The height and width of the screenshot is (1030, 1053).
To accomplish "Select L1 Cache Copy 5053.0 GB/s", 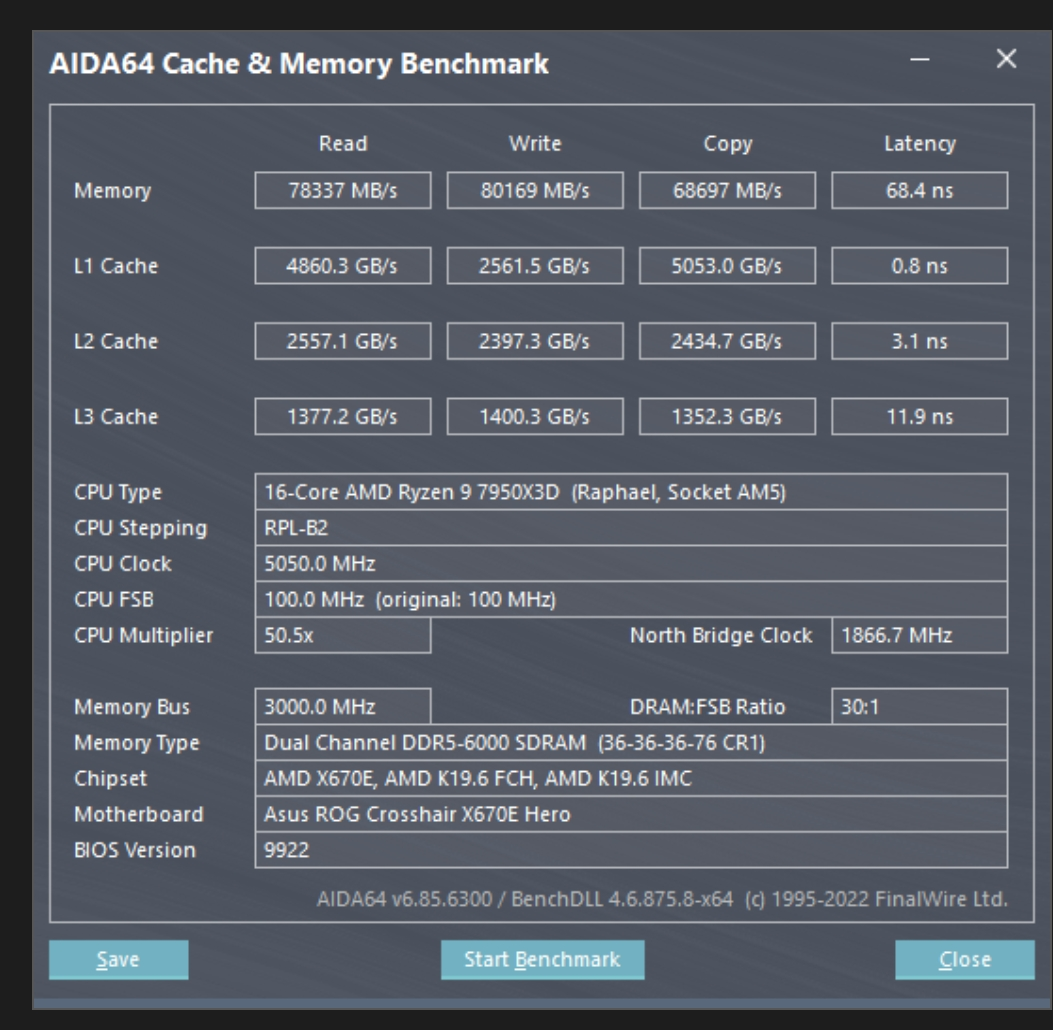I will pos(727,265).
